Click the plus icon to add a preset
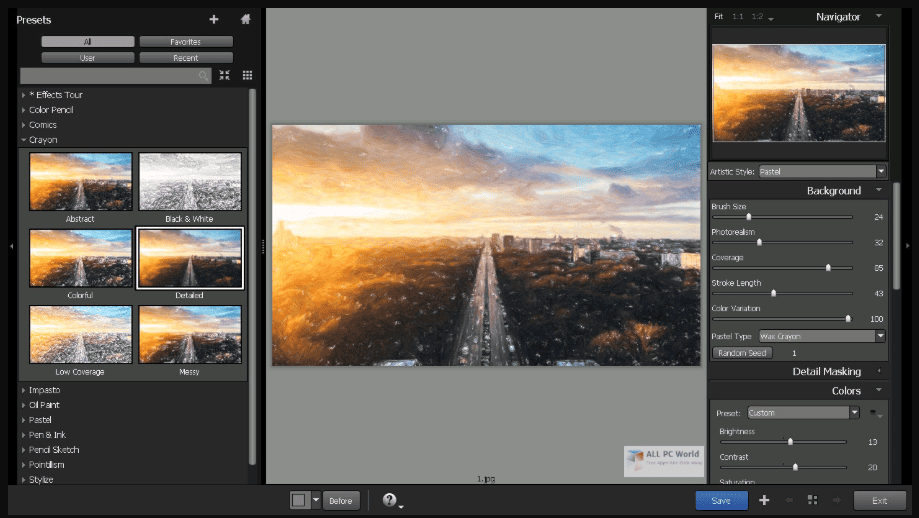Screen dimensions: 919x518 [214, 19]
